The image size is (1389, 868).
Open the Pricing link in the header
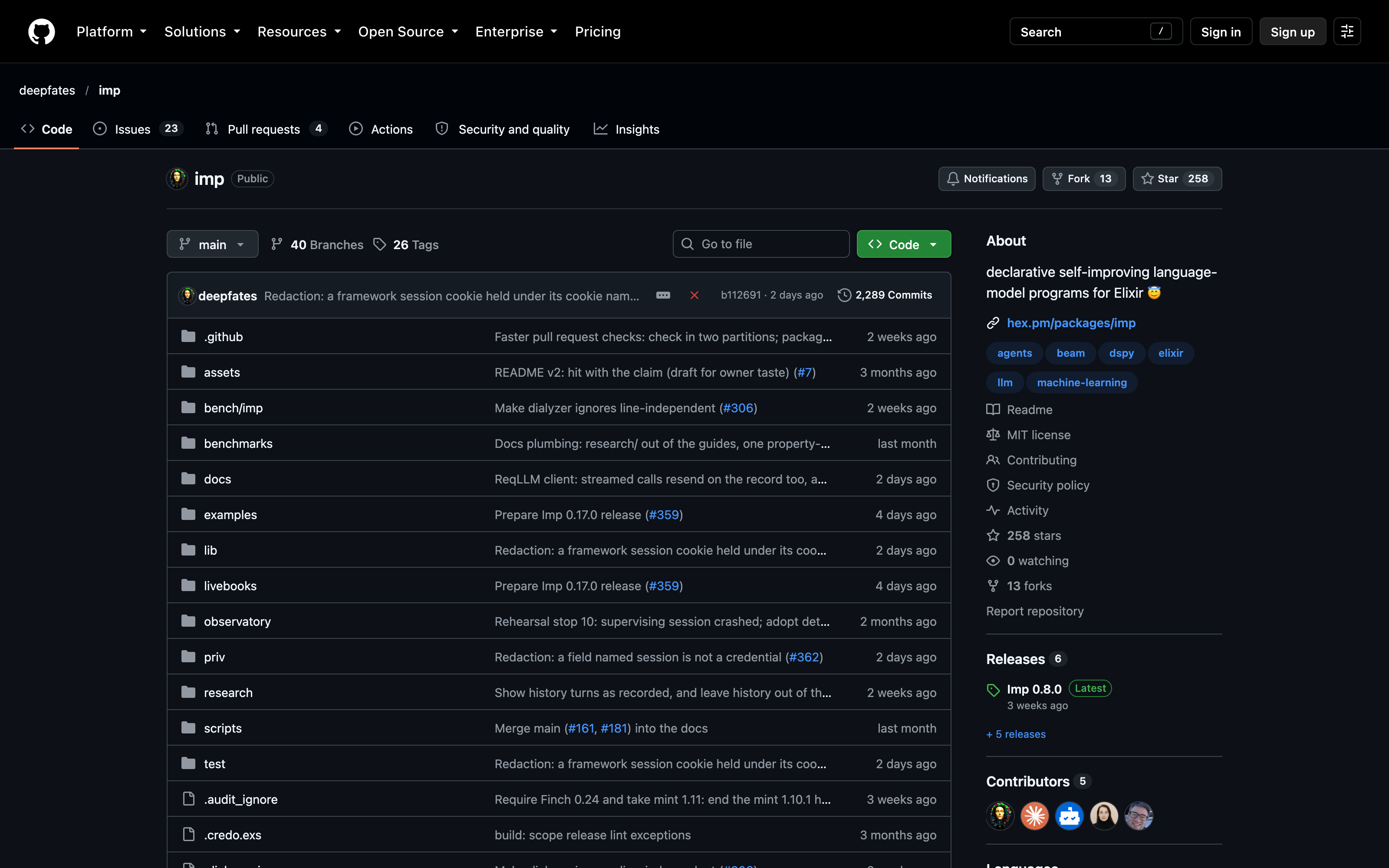click(x=598, y=32)
